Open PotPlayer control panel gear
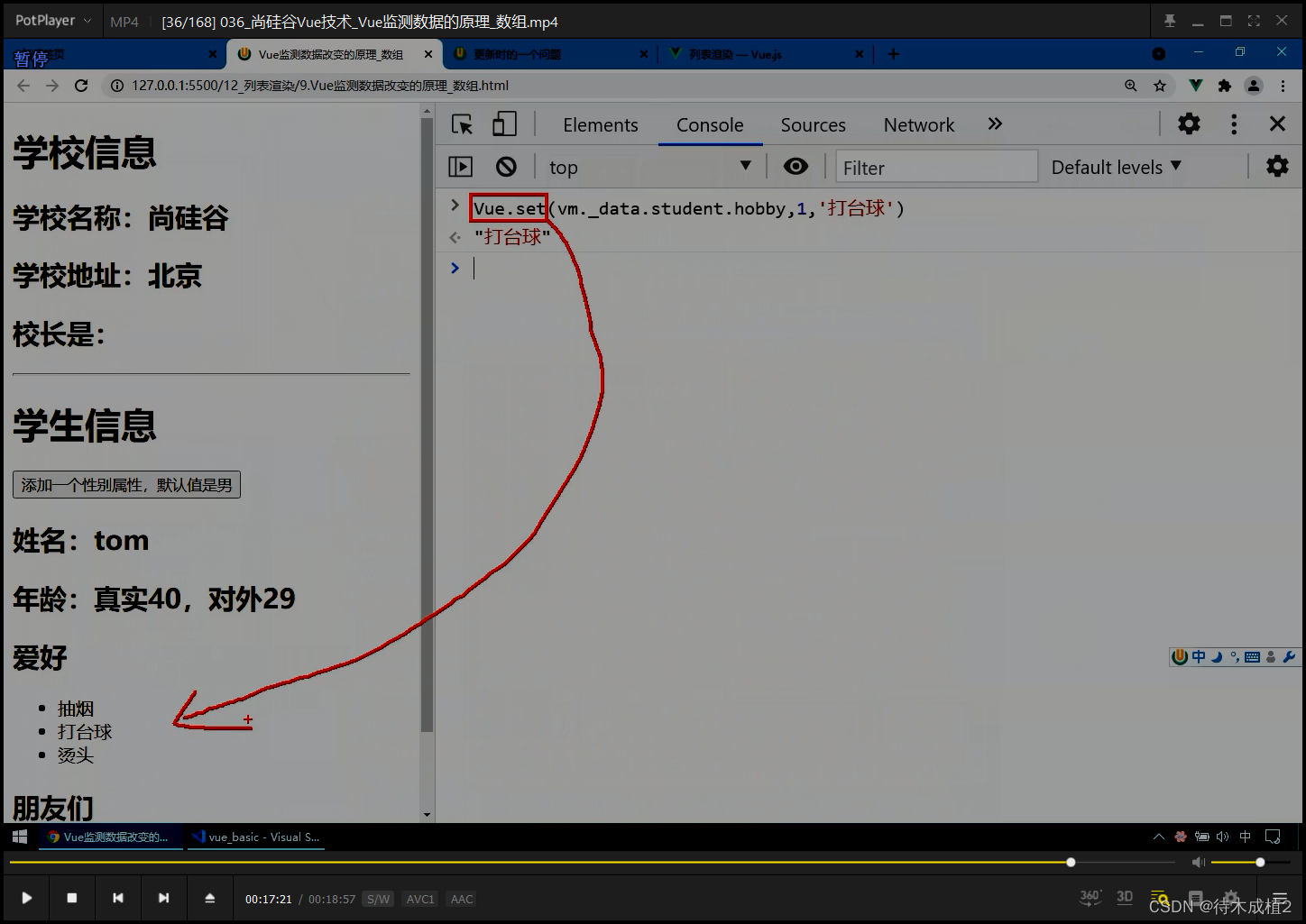Image resolution: width=1306 pixels, height=924 pixels. point(1232,899)
